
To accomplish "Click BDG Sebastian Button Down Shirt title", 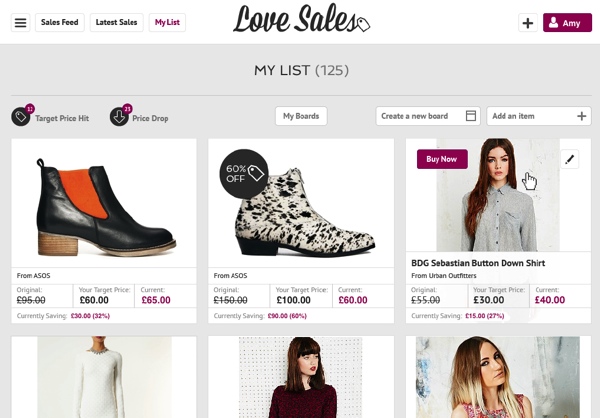I will coord(478,263).
